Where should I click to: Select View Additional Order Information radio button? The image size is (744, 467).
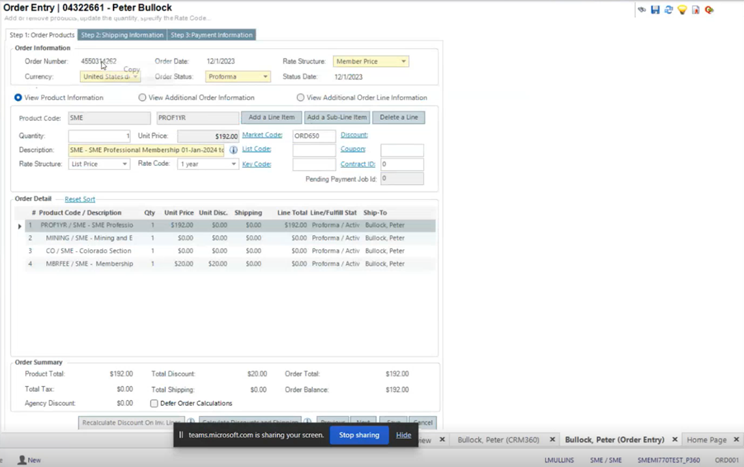tap(143, 98)
